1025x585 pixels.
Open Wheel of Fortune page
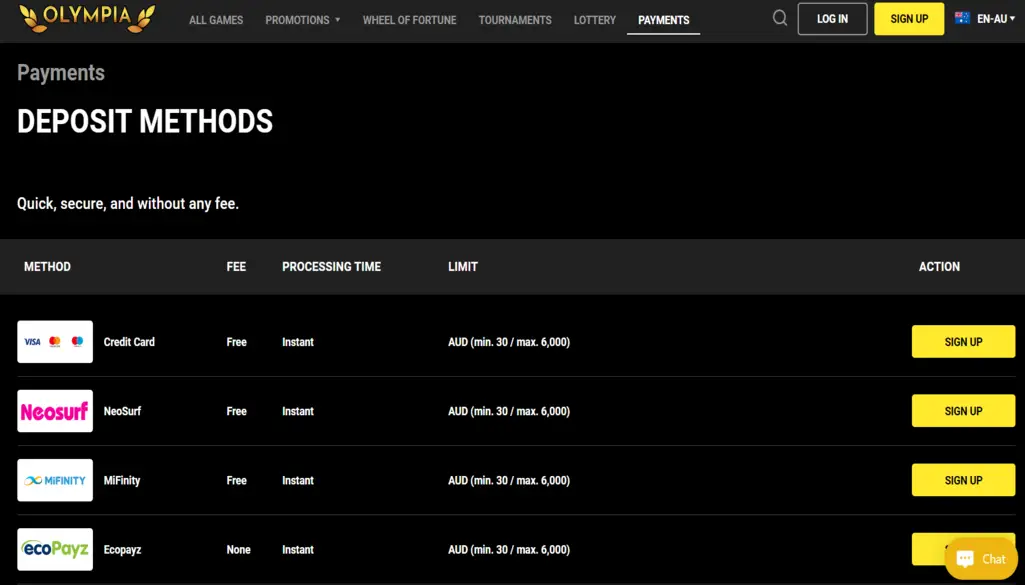[409, 20]
